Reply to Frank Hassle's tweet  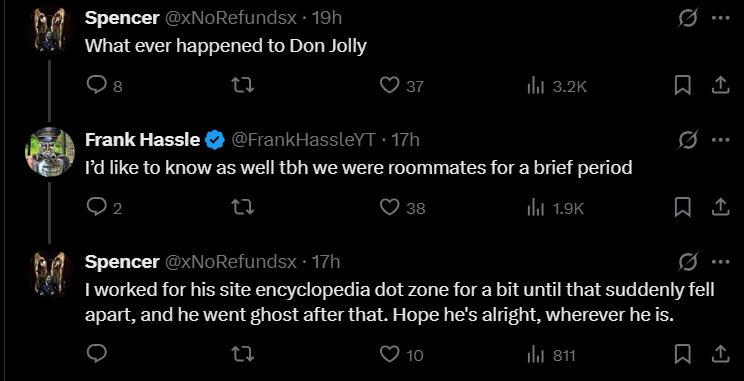[104, 208]
